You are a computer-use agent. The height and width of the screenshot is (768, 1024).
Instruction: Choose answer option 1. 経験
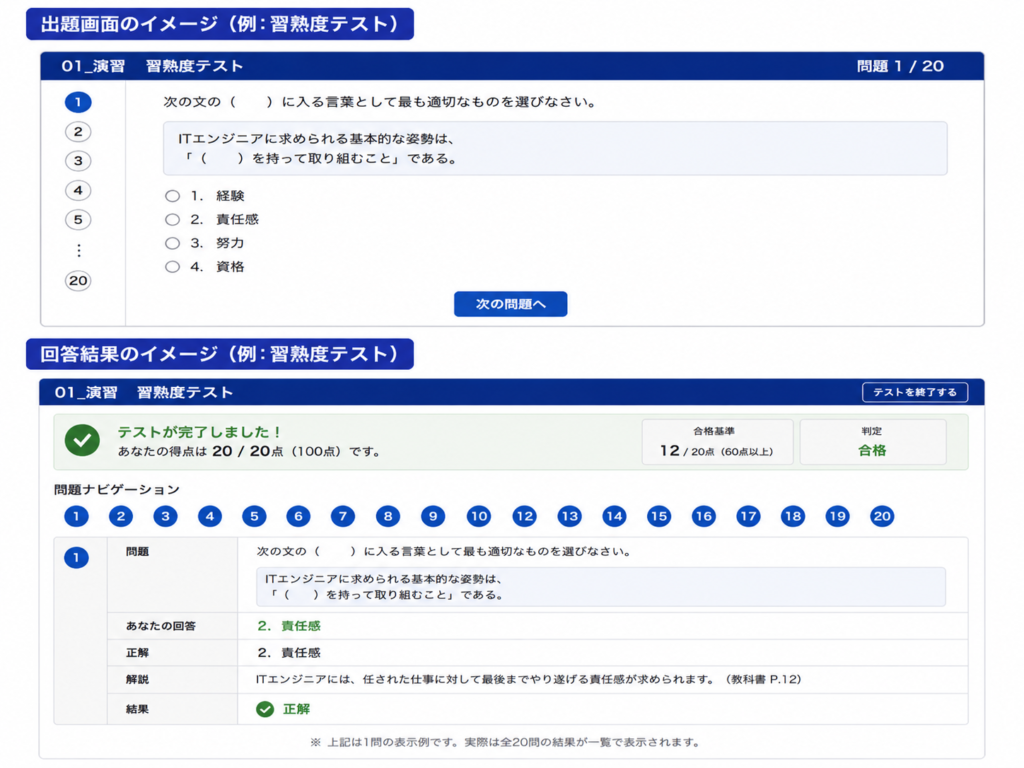click(204, 196)
